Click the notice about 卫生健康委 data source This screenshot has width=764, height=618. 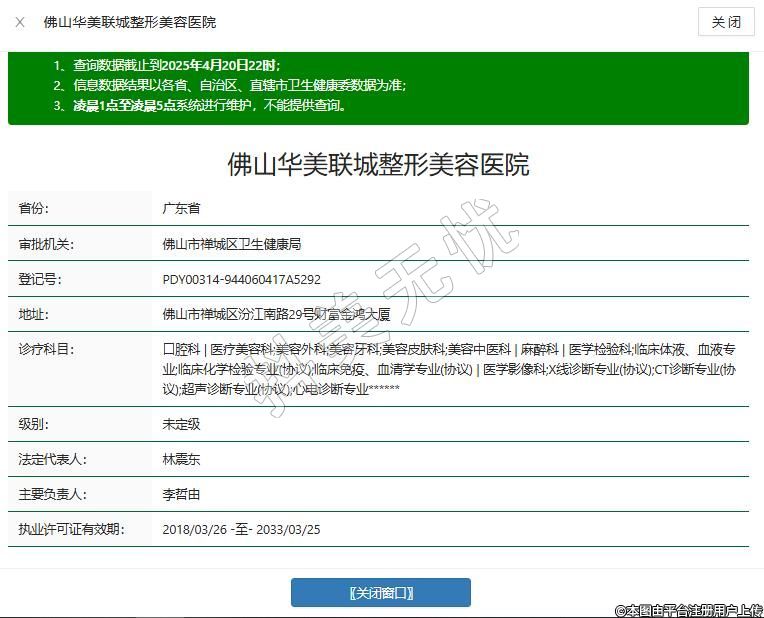tap(230, 85)
